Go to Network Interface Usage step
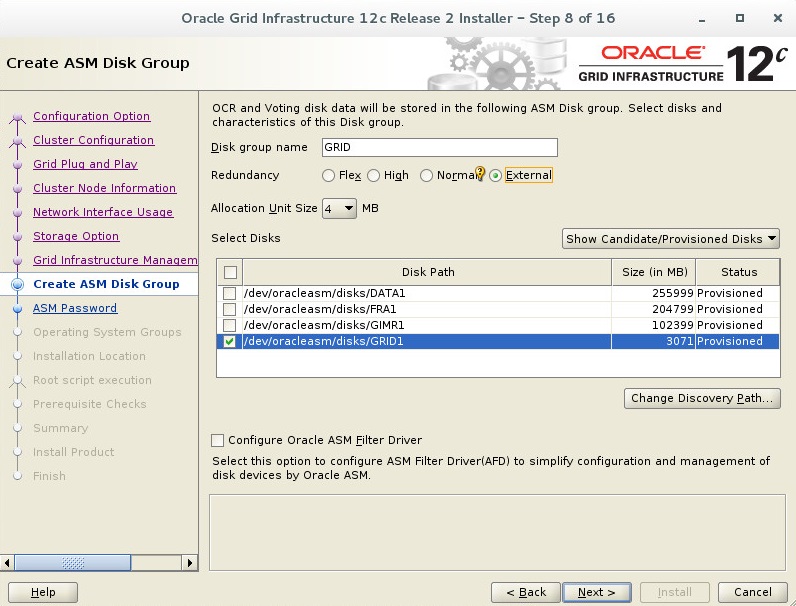Screen dimensions: 796x606 103,212
